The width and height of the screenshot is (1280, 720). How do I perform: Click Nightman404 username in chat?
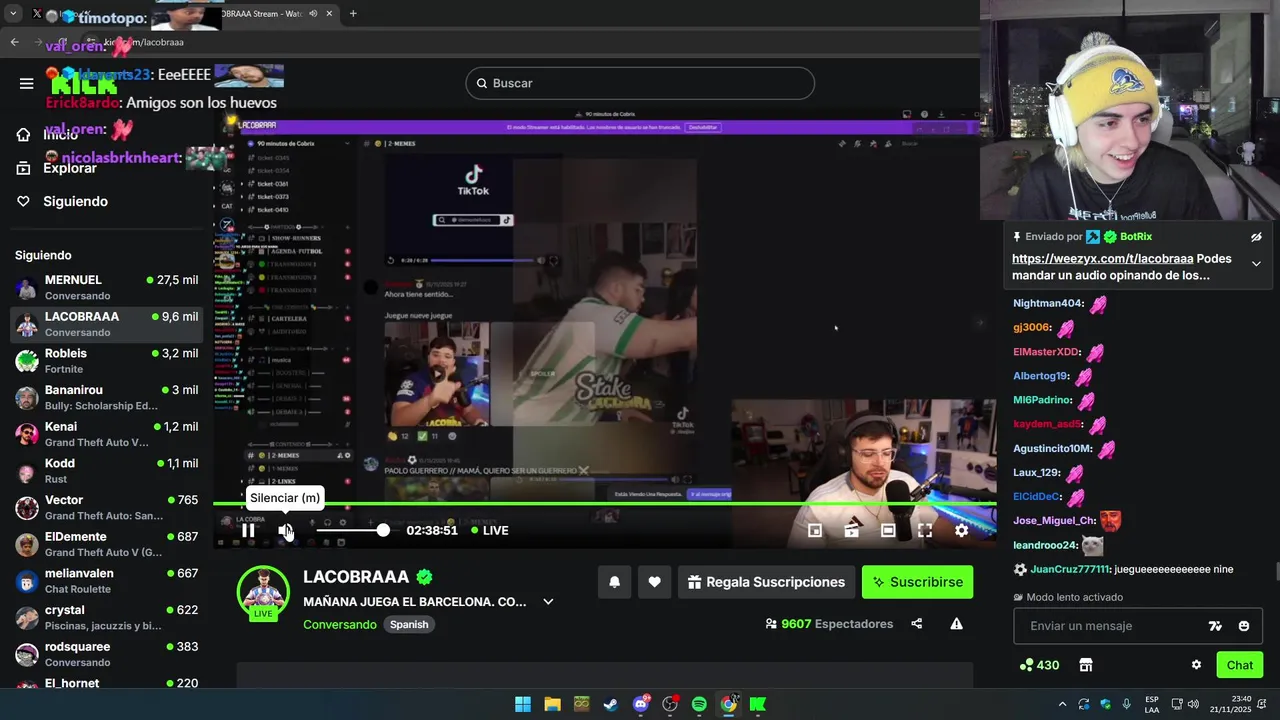pos(1047,303)
